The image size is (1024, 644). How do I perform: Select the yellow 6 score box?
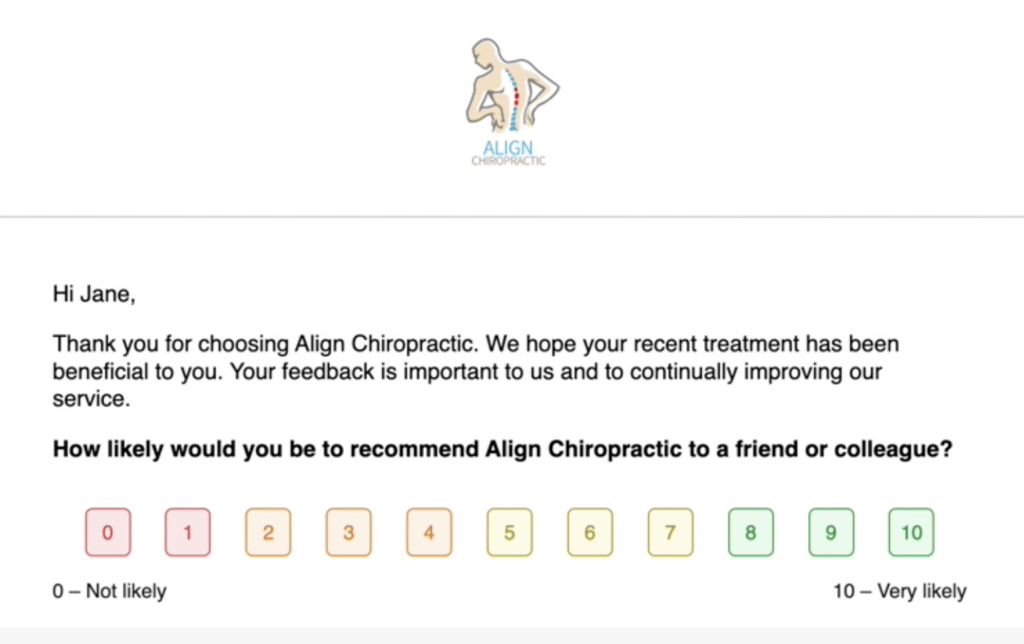click(590, 532)
